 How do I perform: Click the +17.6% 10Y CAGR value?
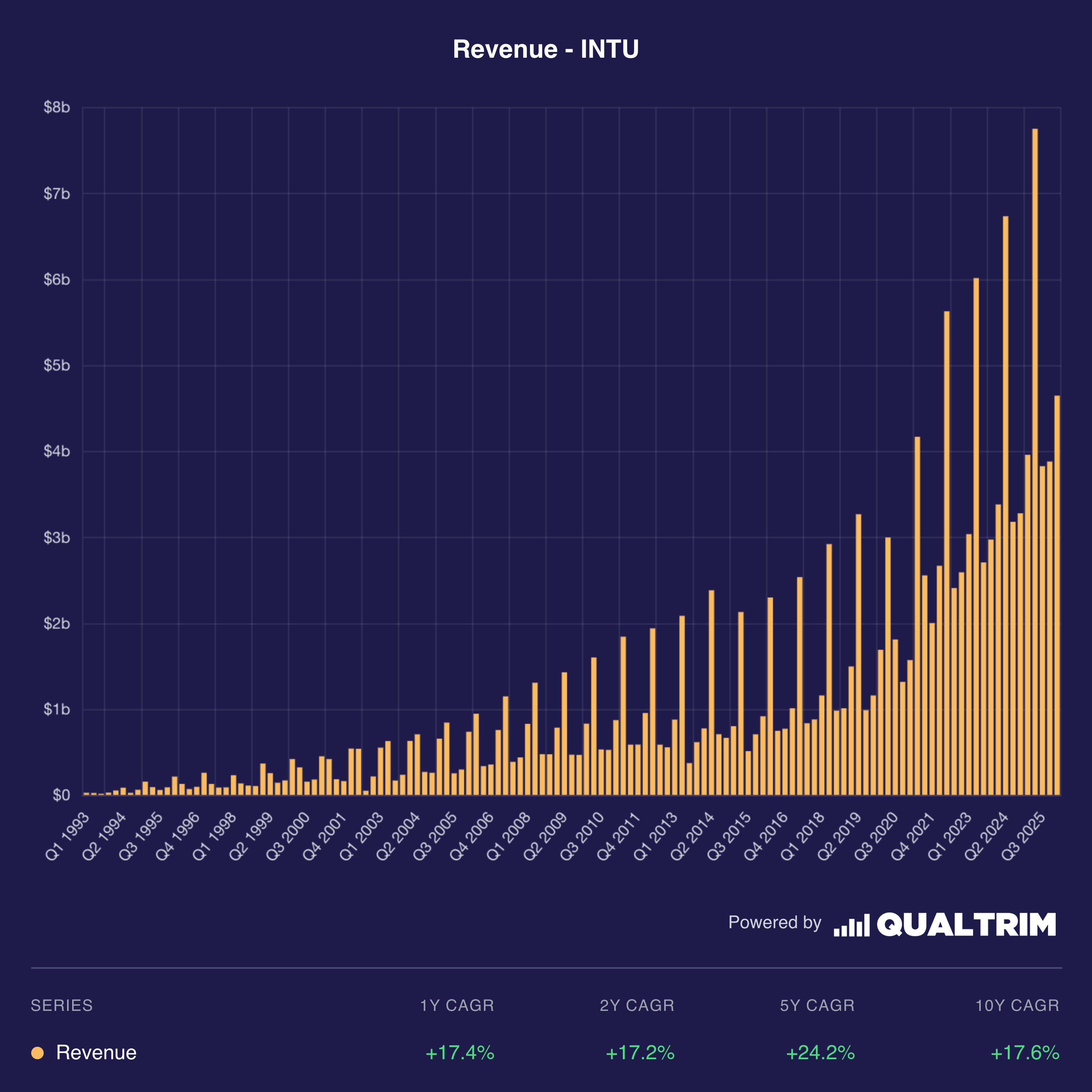(1025, 1053)
